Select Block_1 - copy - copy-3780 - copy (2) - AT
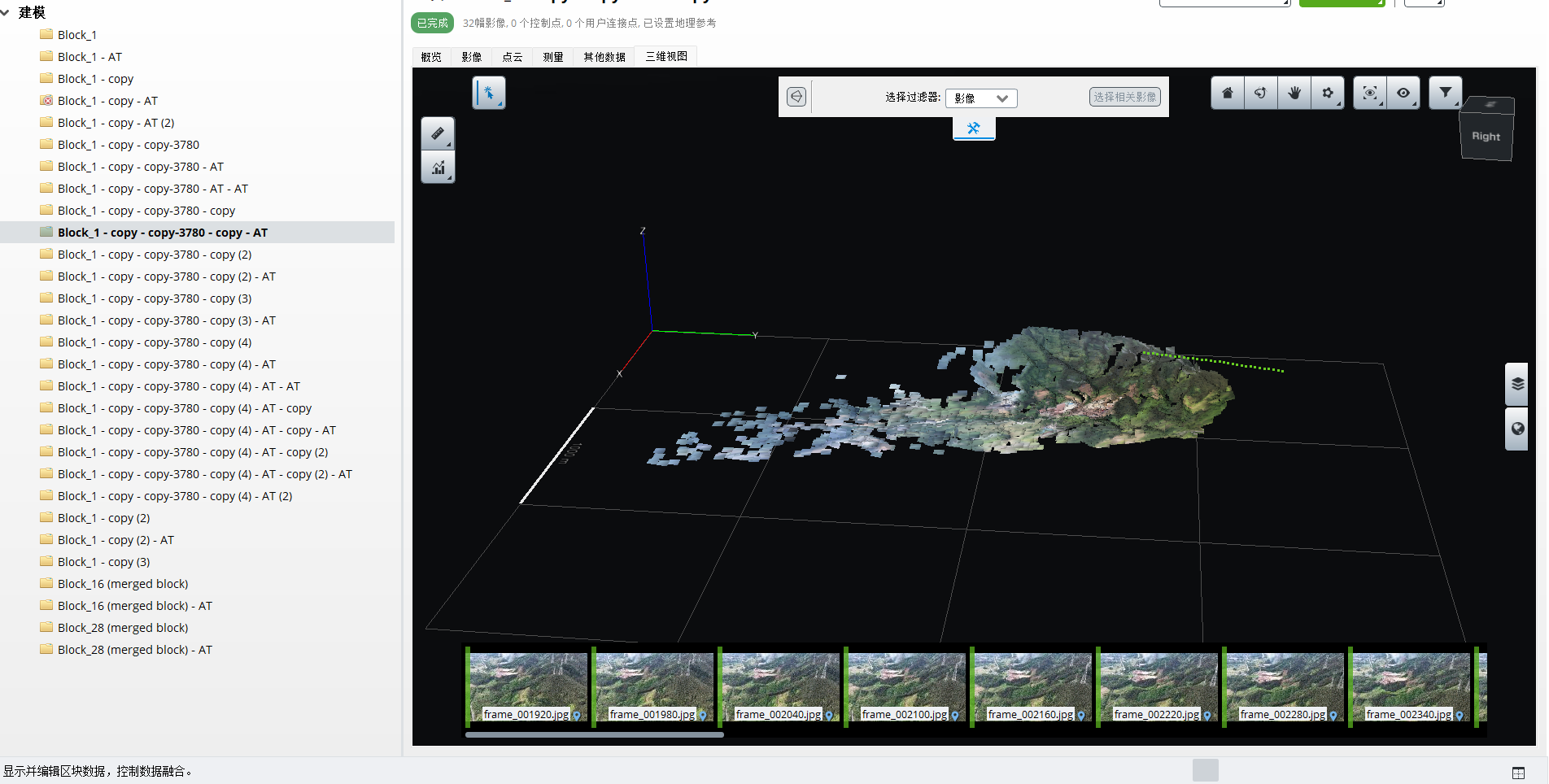Screen dimensions: 1549x784 tap(167, 277)
